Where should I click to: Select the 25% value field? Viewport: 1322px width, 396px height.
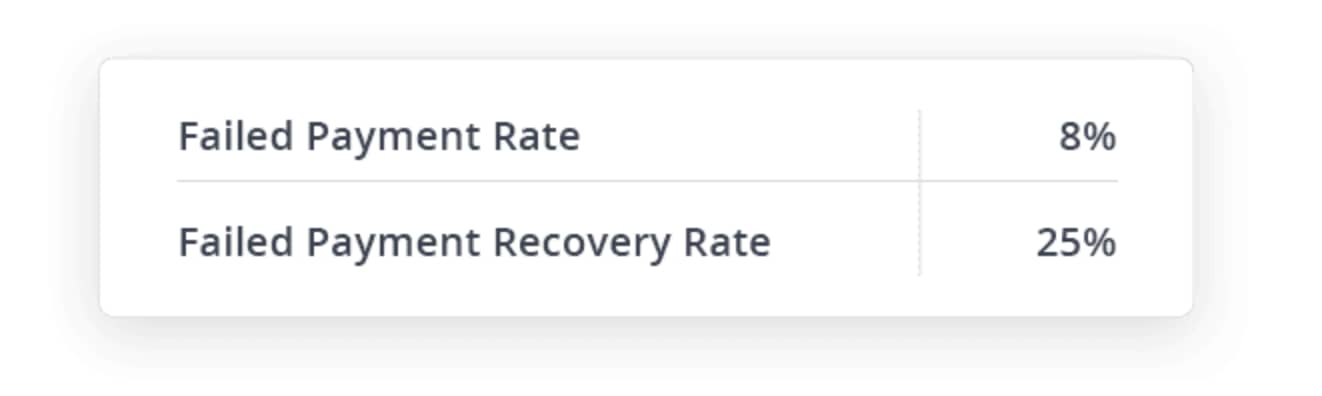[1076, 243]
